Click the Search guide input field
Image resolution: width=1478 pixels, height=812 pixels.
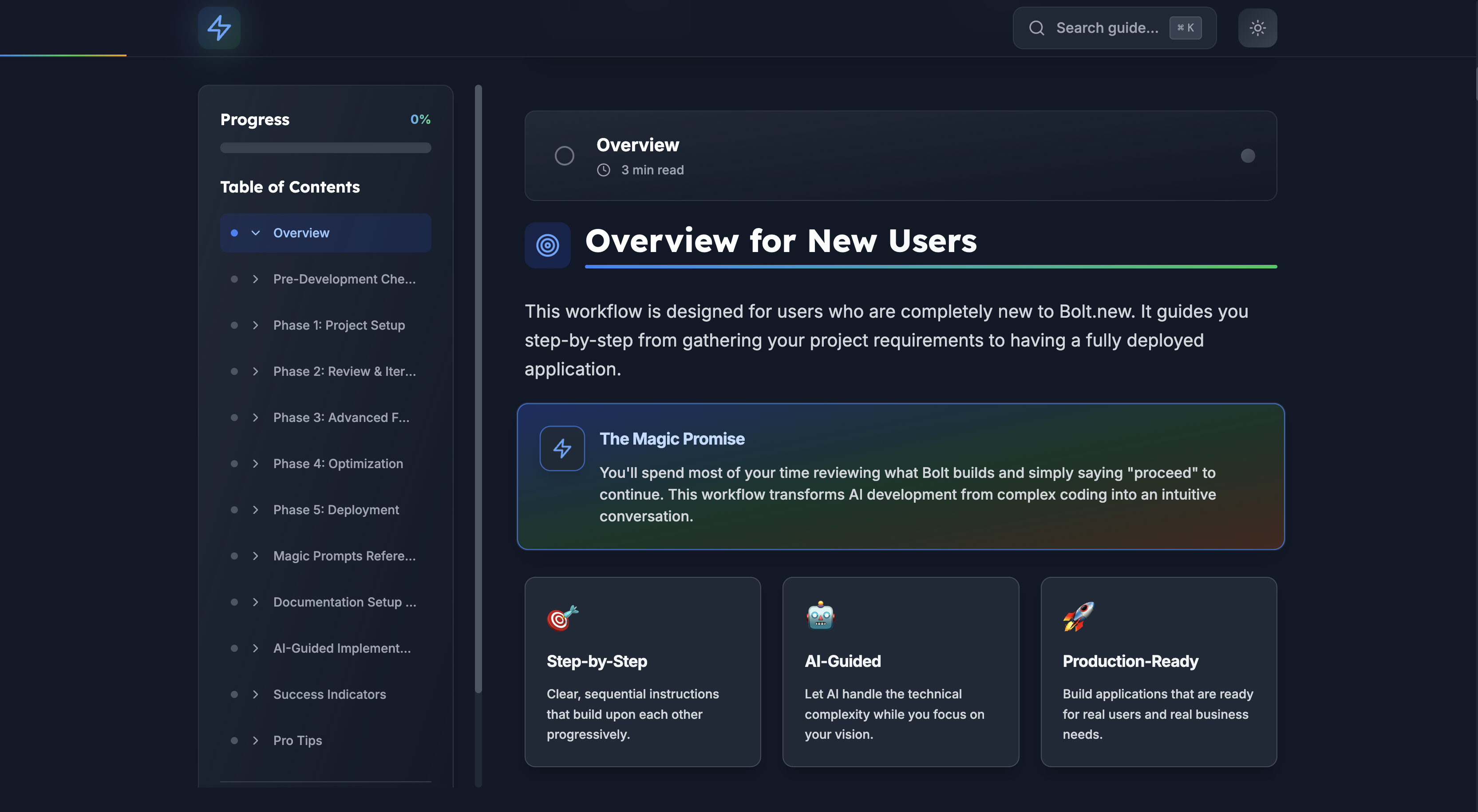1107,28
